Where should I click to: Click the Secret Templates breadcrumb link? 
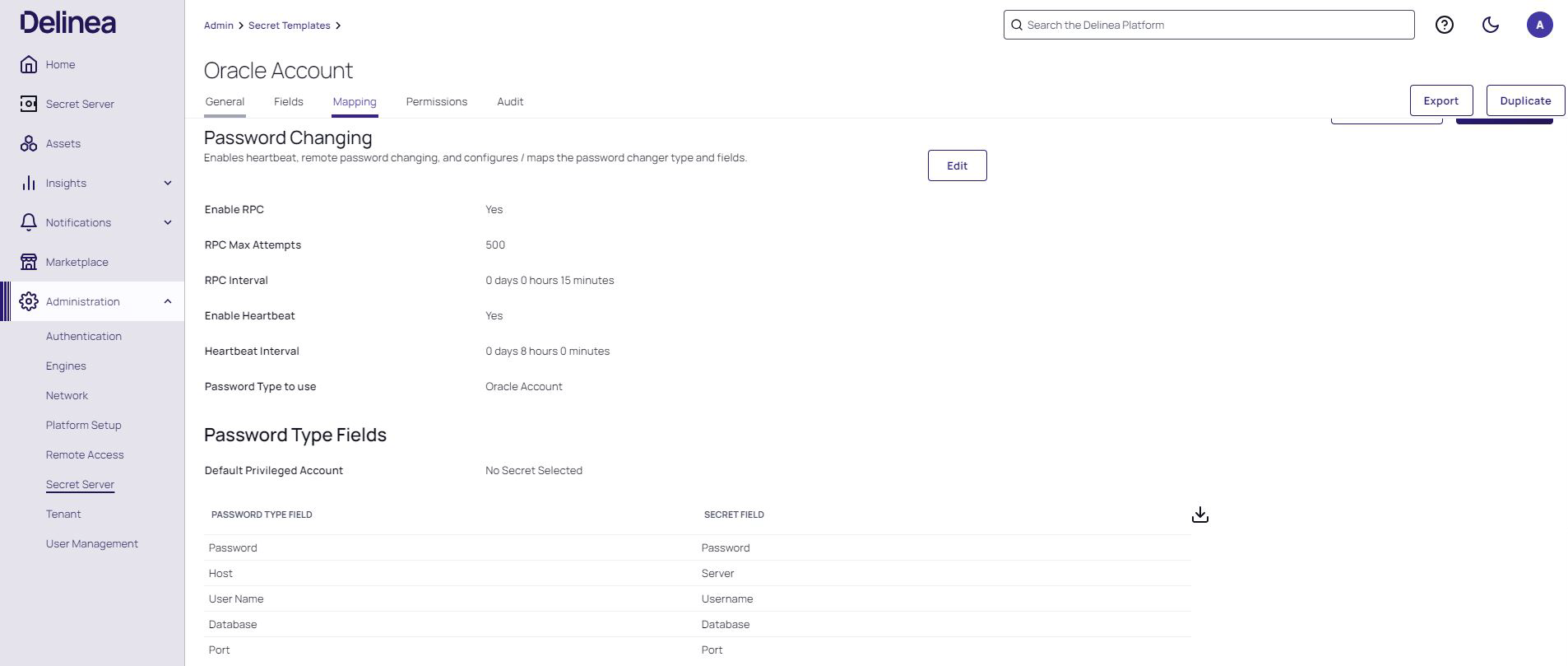coord(289,26)
